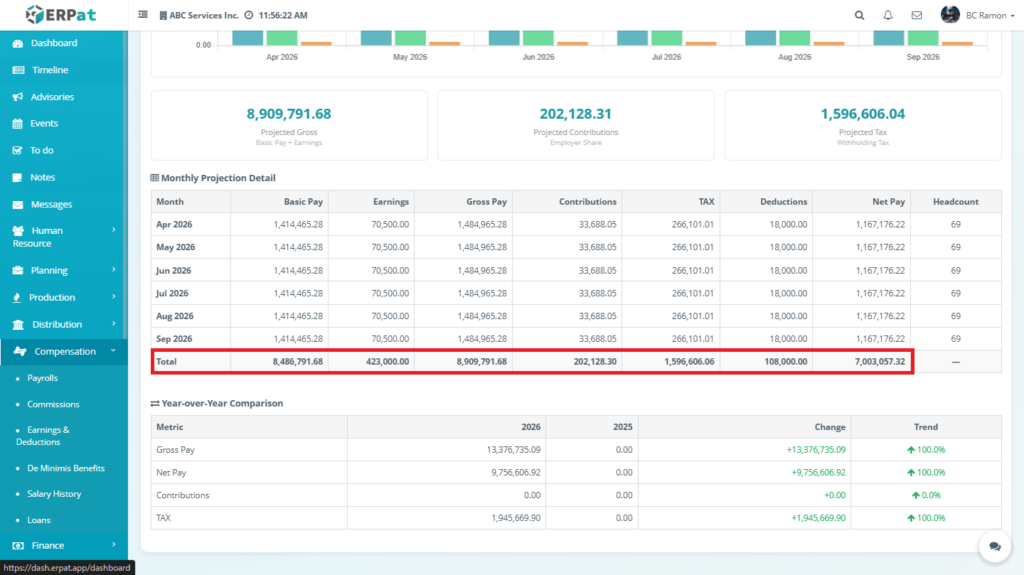Open the notifications bell icon
Image resolution: width=1024 pixels, height=575 pixels.
pos(888,15)
